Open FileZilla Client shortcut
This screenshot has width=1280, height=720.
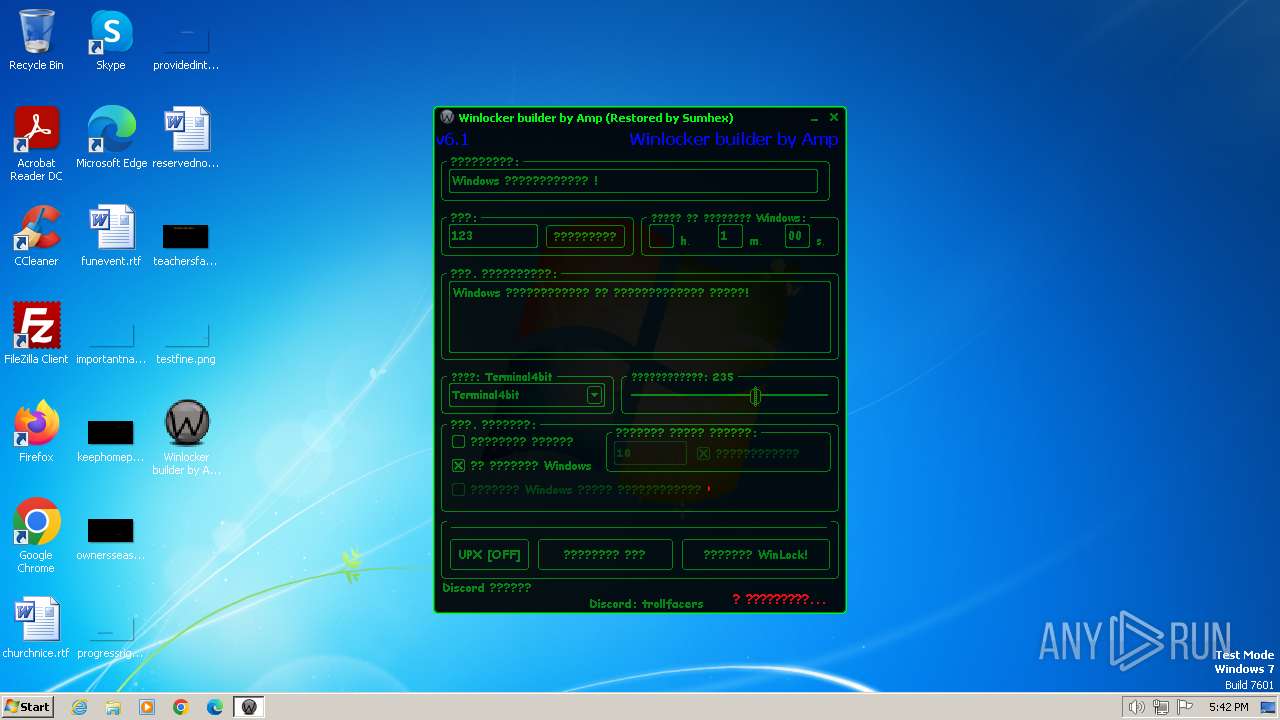[x=36, y=334]
